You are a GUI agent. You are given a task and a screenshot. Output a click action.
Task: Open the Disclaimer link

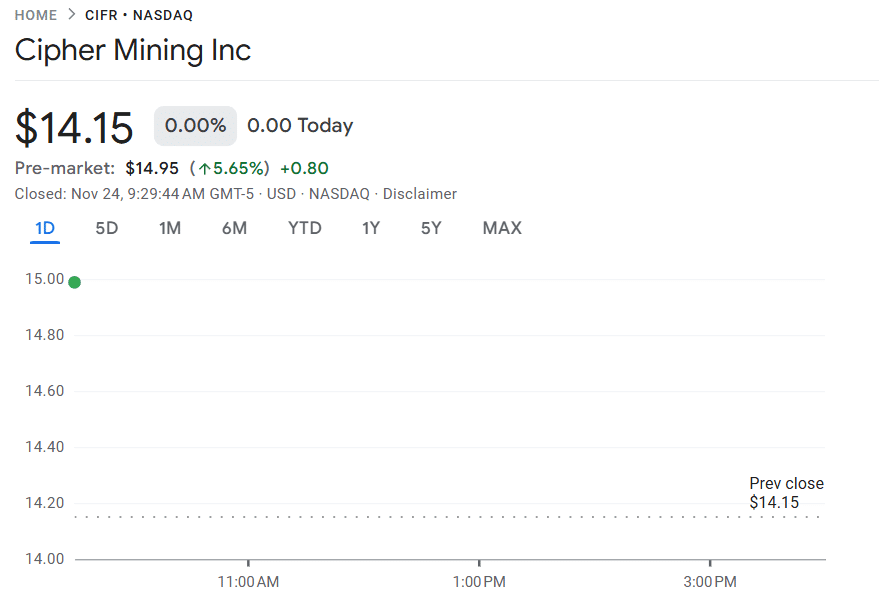(419, 194)
